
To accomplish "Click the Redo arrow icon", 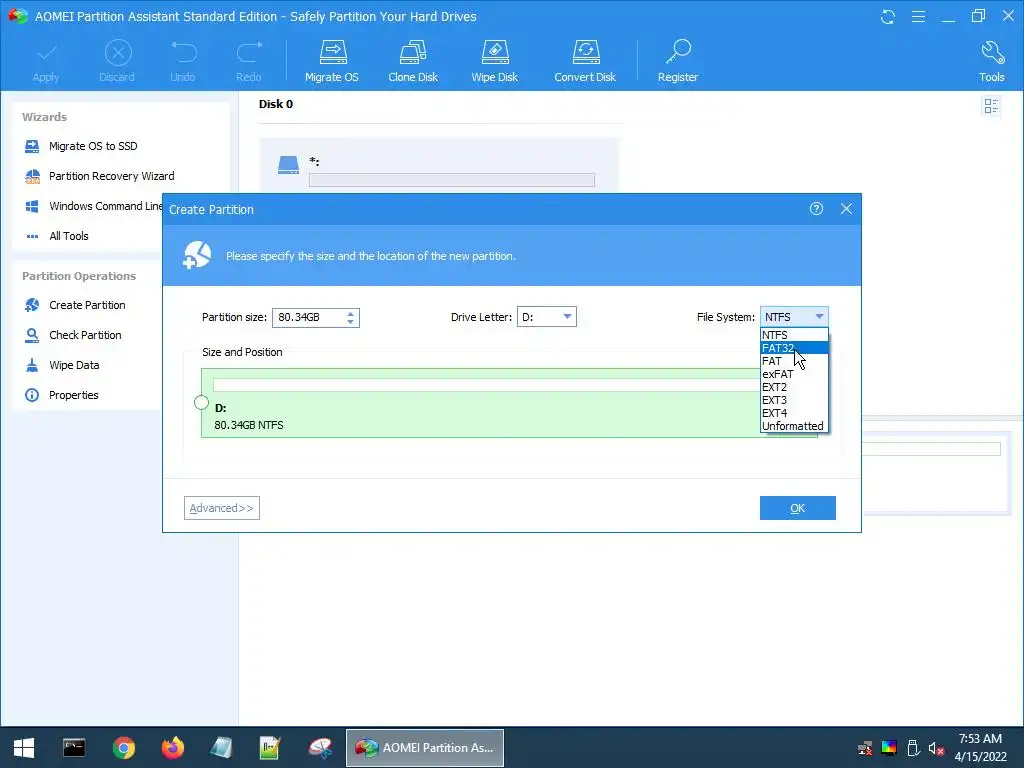I will pos(249,53).
